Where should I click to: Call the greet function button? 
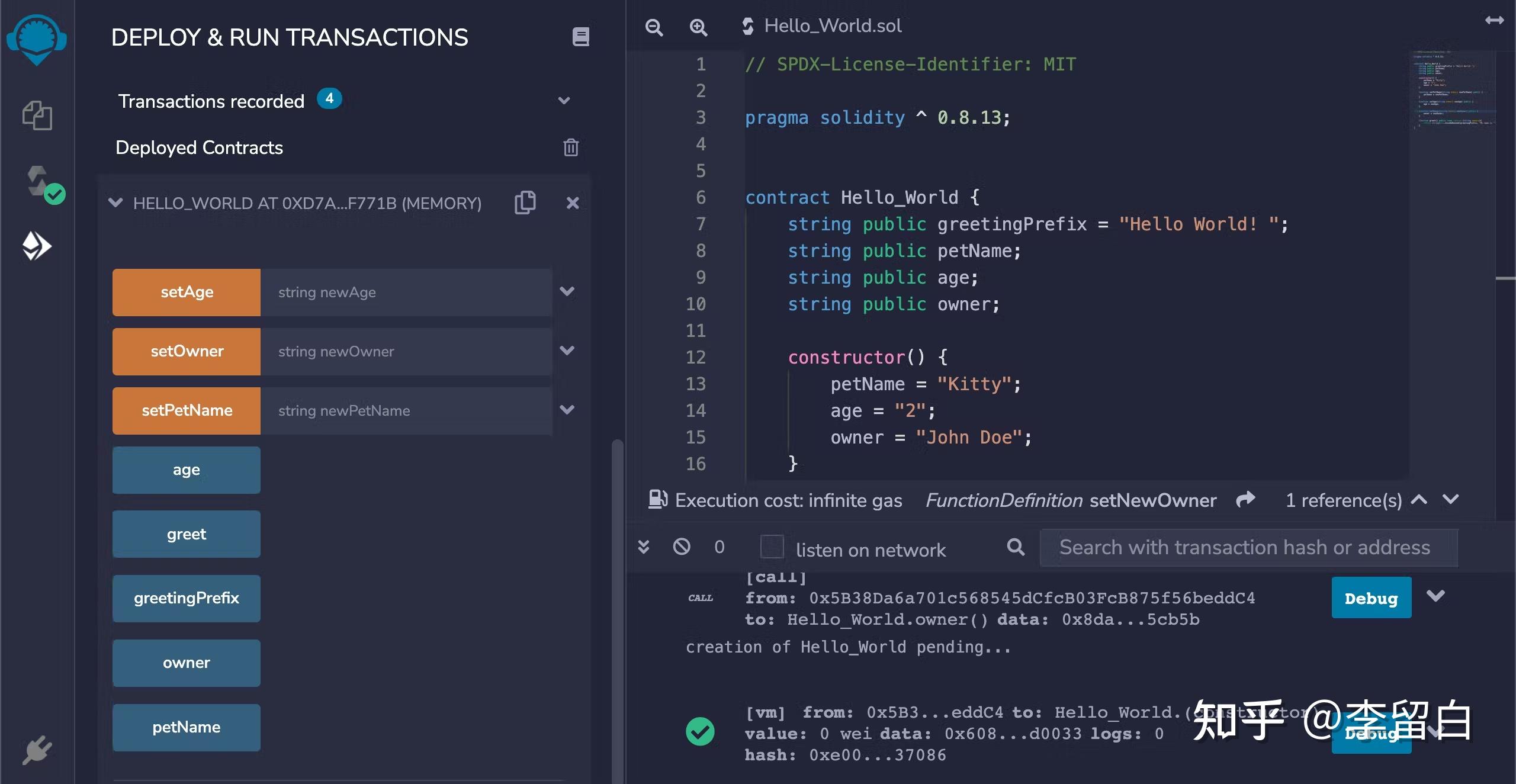(187, 534)
